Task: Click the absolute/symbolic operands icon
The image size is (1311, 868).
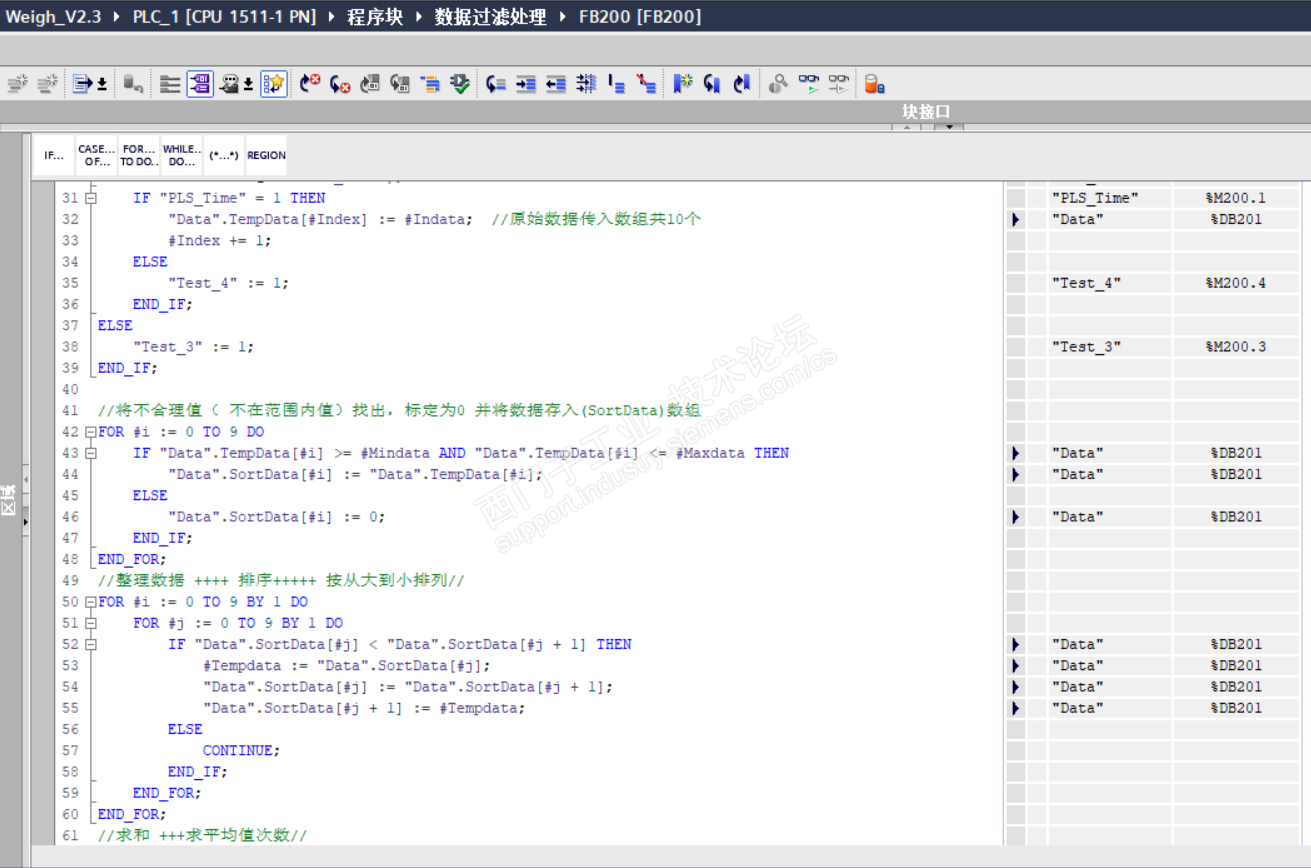Action: (x=230, y=84)
